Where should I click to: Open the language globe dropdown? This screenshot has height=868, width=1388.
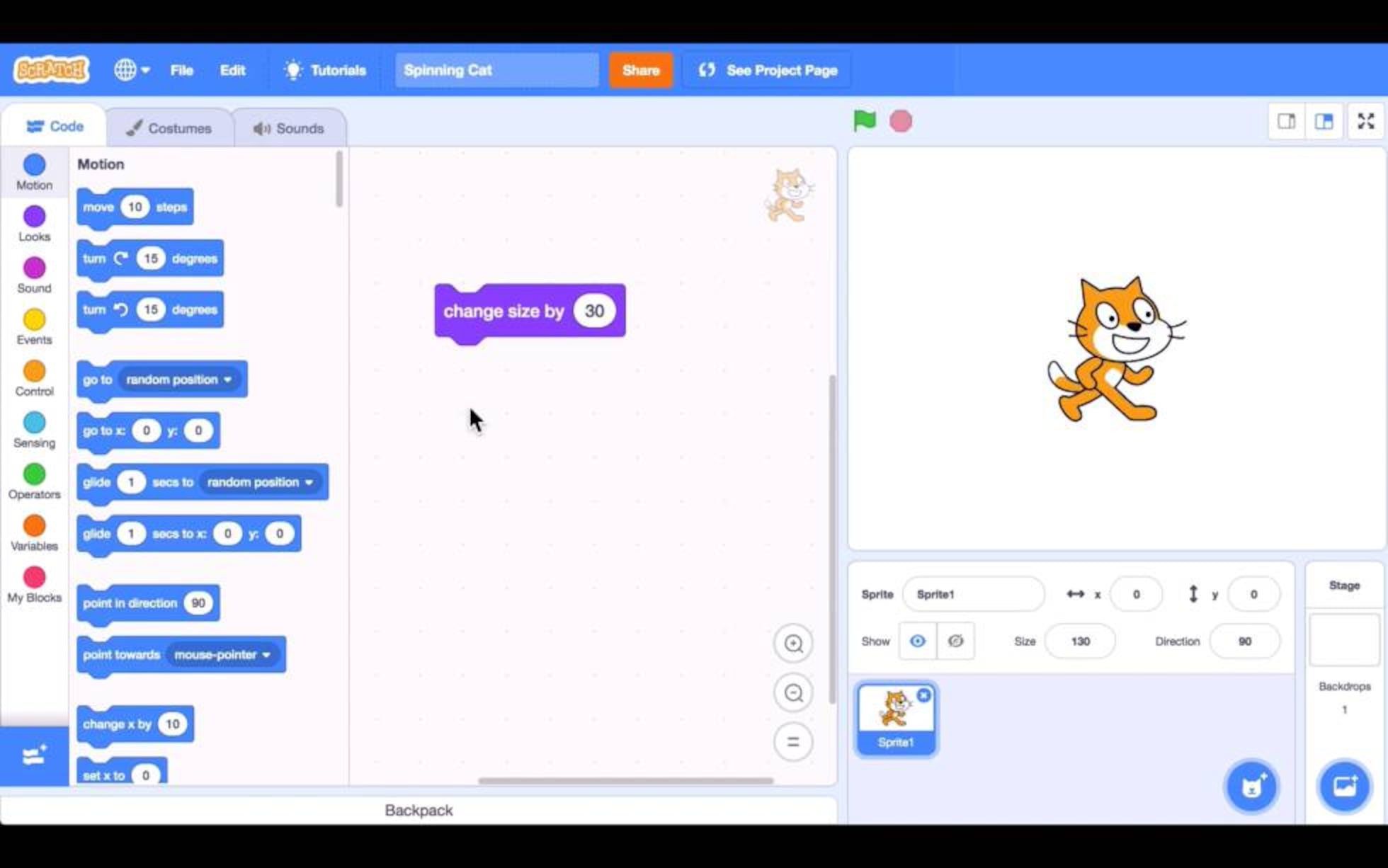(x=131, y=70)
